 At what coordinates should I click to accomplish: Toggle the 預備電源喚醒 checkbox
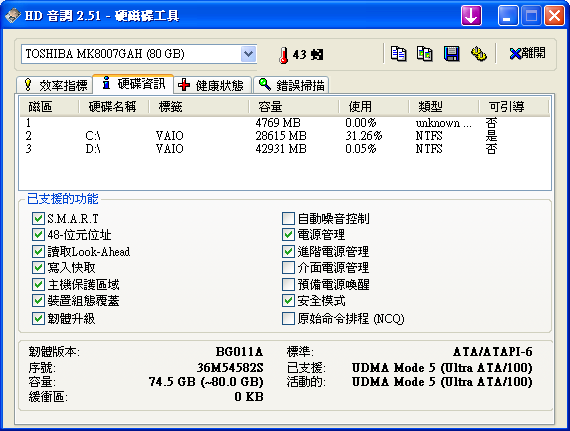tap(288, 285)
